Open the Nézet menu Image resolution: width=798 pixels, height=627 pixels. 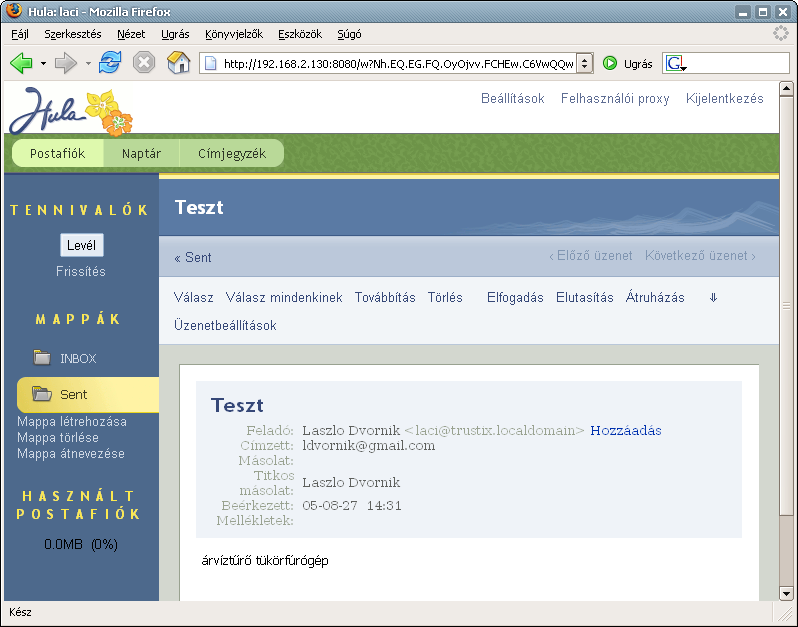(131, 34)
